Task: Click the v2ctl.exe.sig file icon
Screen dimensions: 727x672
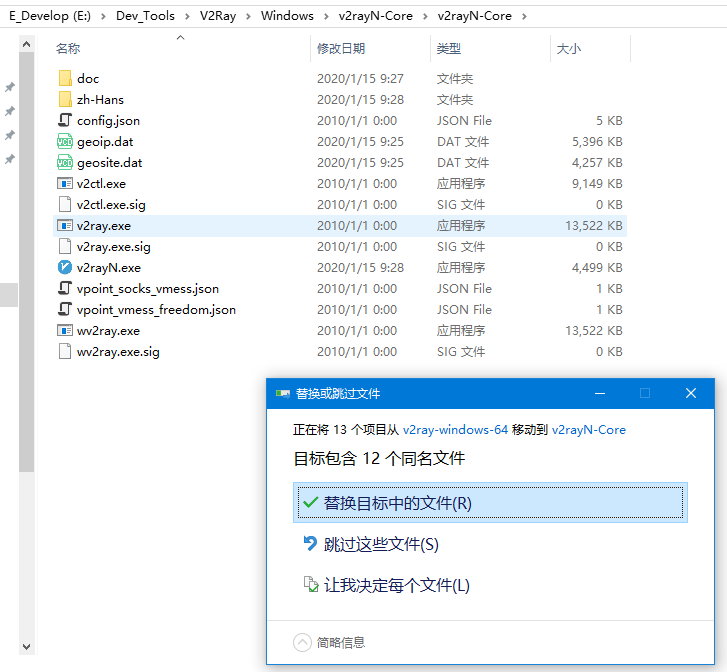Action: 65,204
